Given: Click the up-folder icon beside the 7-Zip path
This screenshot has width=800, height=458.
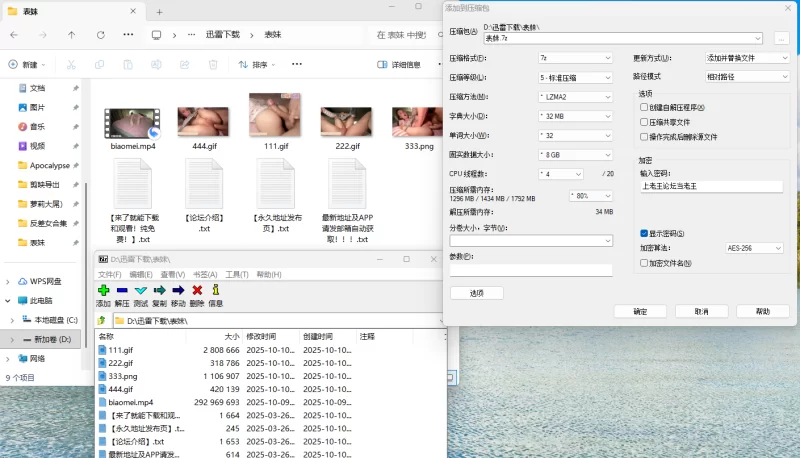Looking at the screenshot, I should click(102, 321).
